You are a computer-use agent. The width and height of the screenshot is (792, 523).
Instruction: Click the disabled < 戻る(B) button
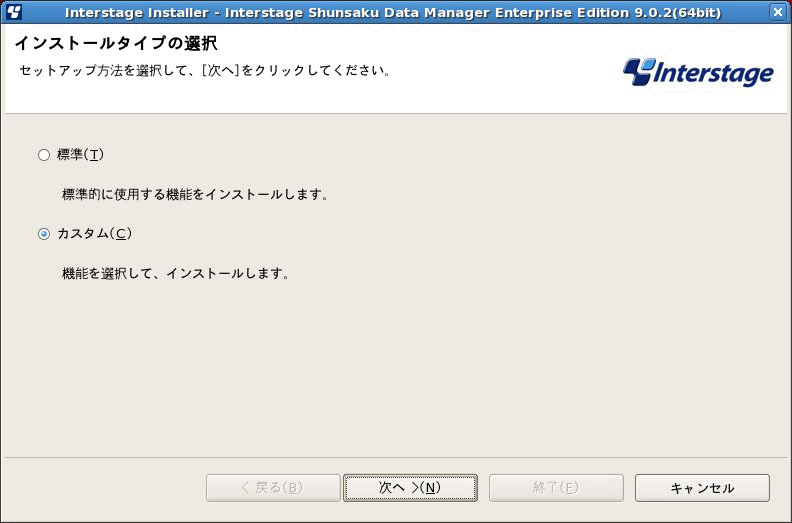pos(273,488)
